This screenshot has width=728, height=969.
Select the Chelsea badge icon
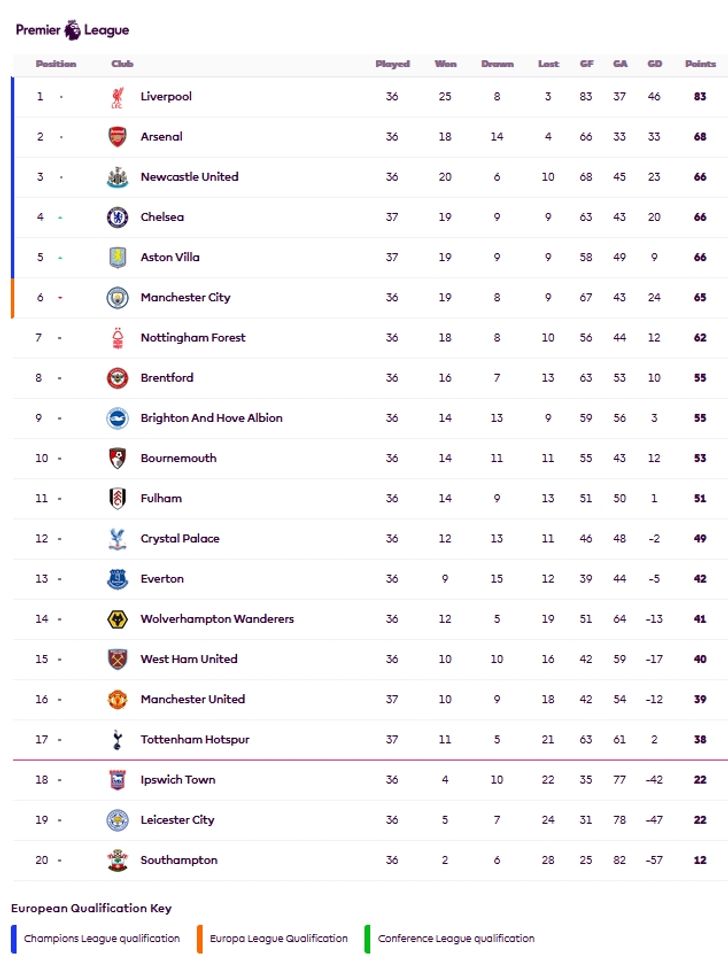pyautogui.click(x=117, y=217)
